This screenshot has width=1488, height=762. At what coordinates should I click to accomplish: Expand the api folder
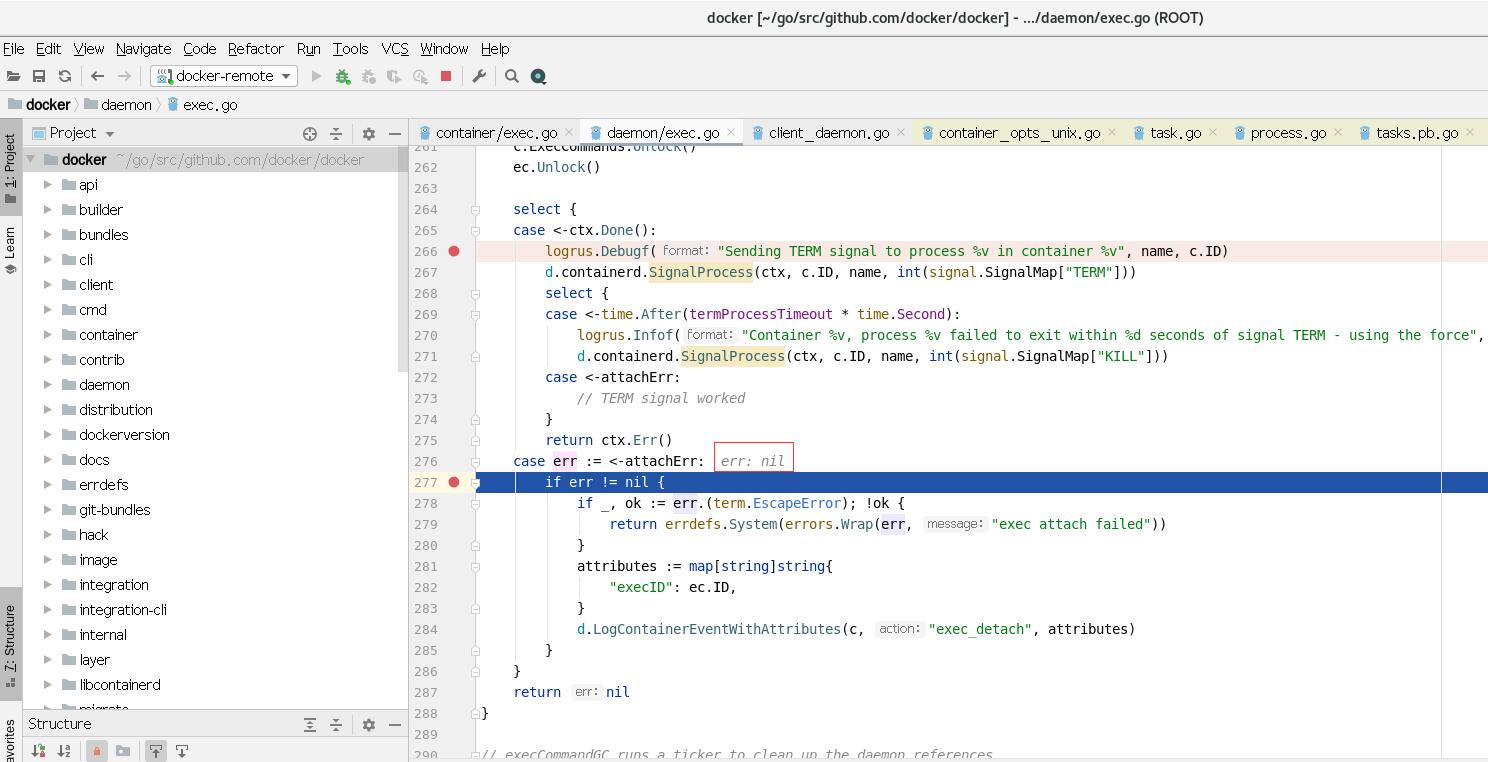click(x=48, y=184)
